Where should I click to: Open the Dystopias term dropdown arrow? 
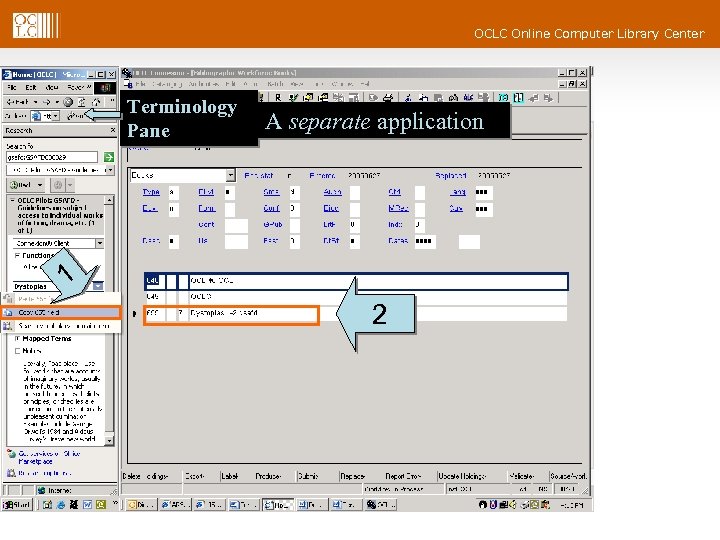click(x=98, y=286)
